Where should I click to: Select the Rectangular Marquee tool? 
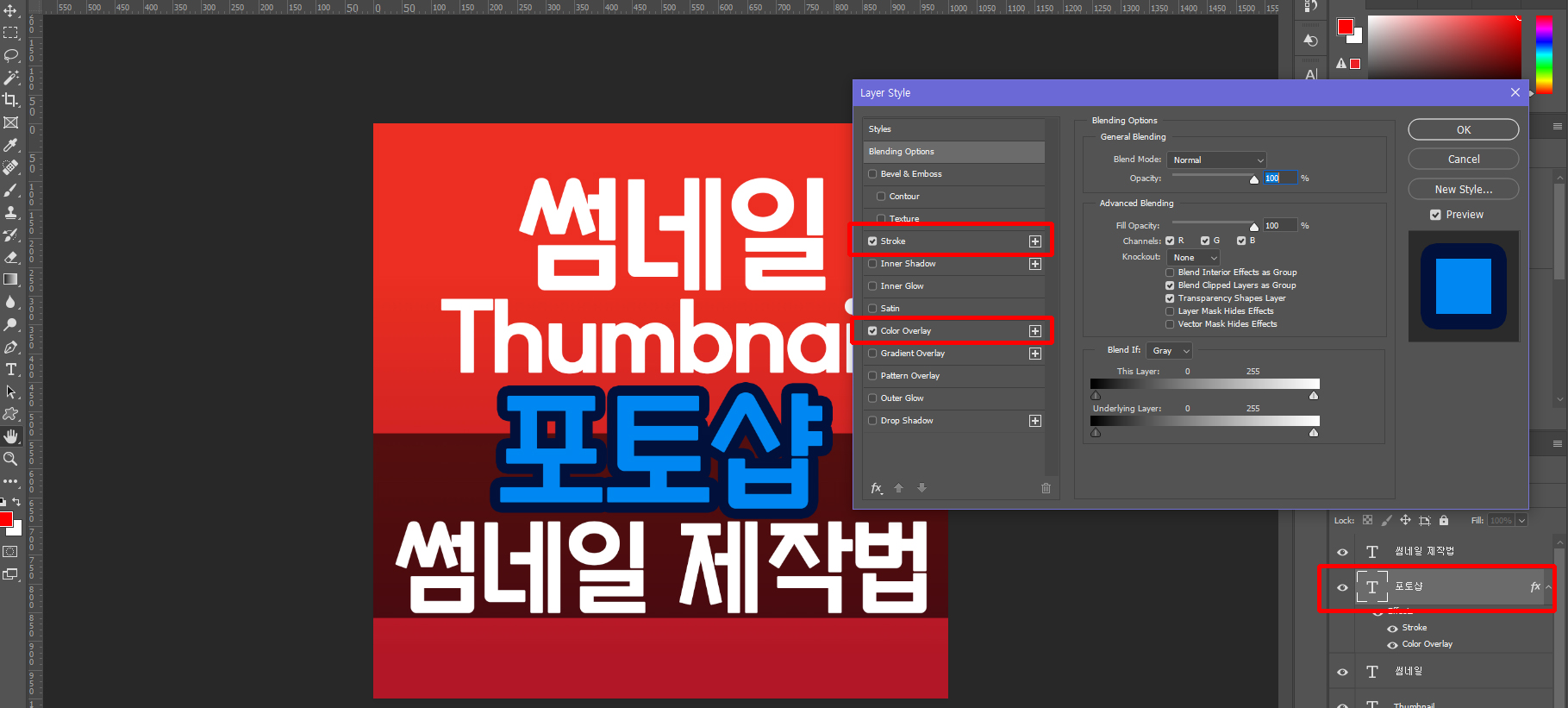coord(10,33)
